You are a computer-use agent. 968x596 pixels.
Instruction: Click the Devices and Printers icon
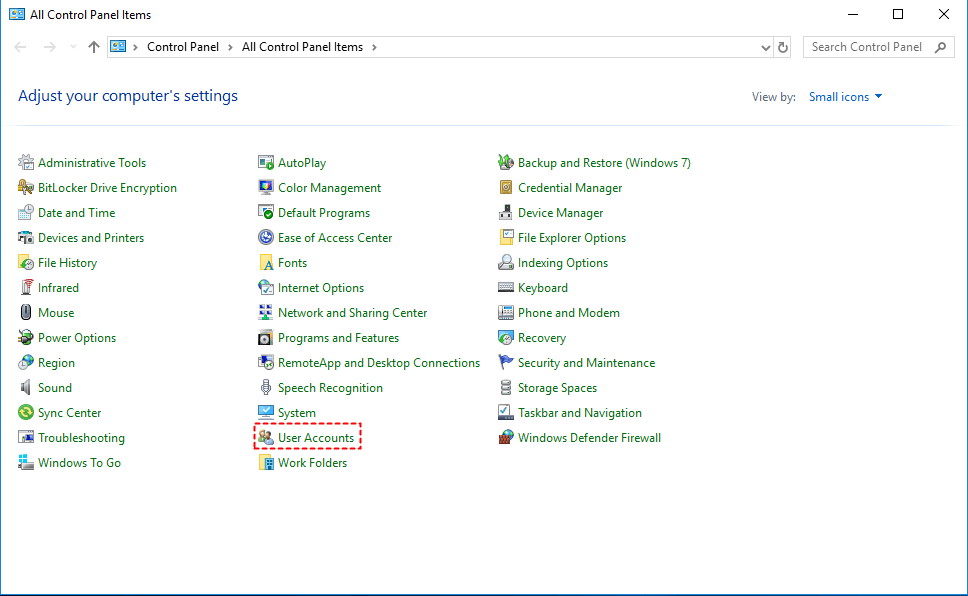(x=26, y=238)
